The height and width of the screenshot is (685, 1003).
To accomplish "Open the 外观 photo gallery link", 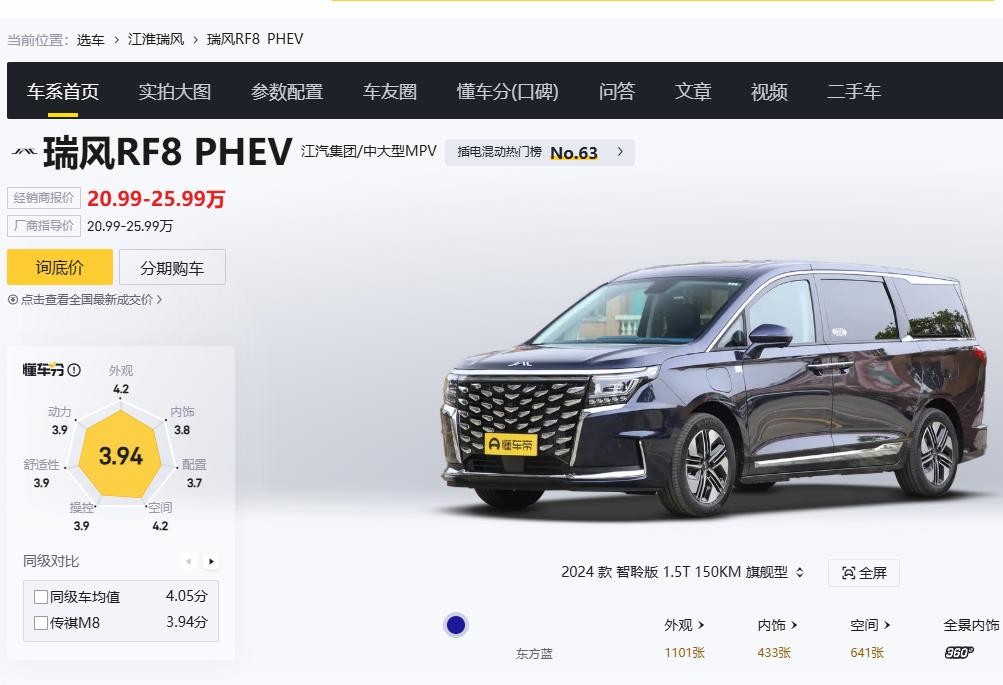I will tap(684, 625).
